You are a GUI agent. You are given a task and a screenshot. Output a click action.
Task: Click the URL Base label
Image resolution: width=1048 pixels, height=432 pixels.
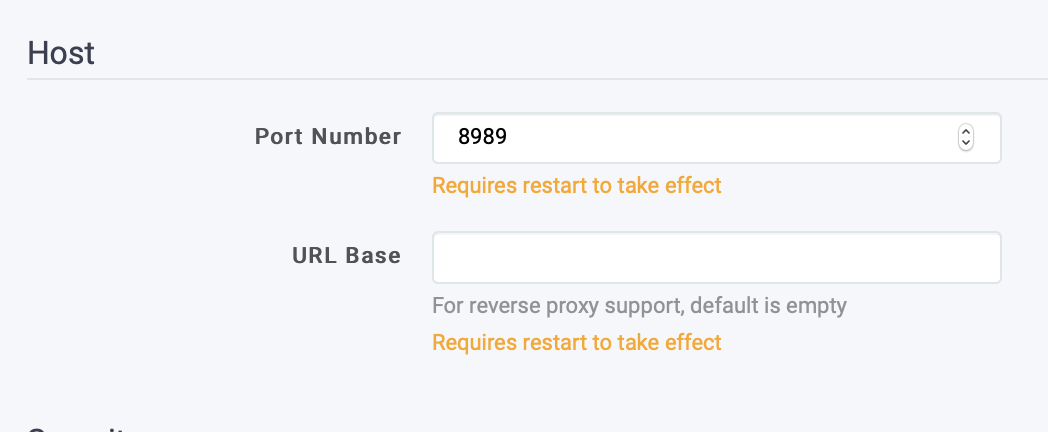346,255
